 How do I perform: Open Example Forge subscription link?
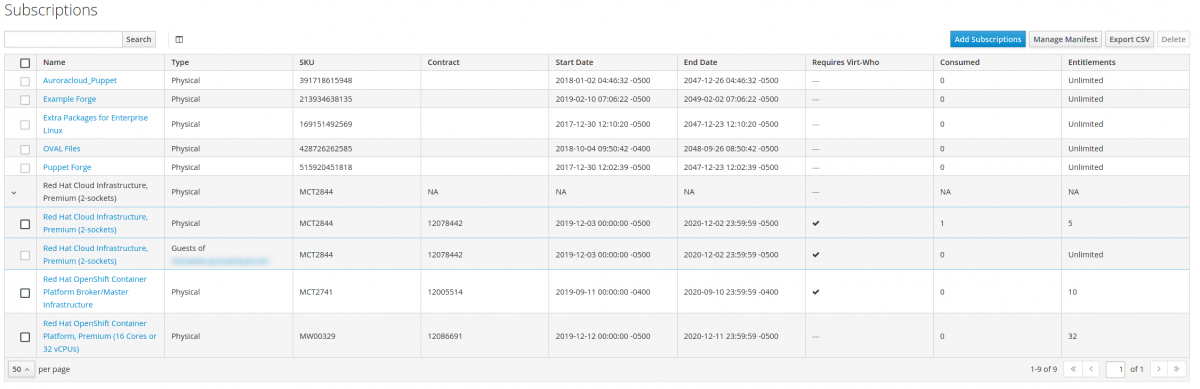[70, 99]
